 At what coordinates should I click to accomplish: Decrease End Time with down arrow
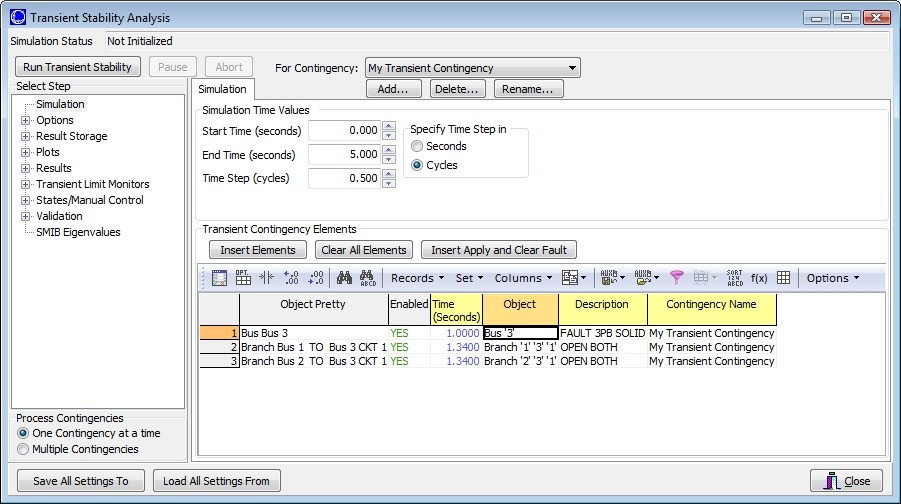tap(389, 159)
